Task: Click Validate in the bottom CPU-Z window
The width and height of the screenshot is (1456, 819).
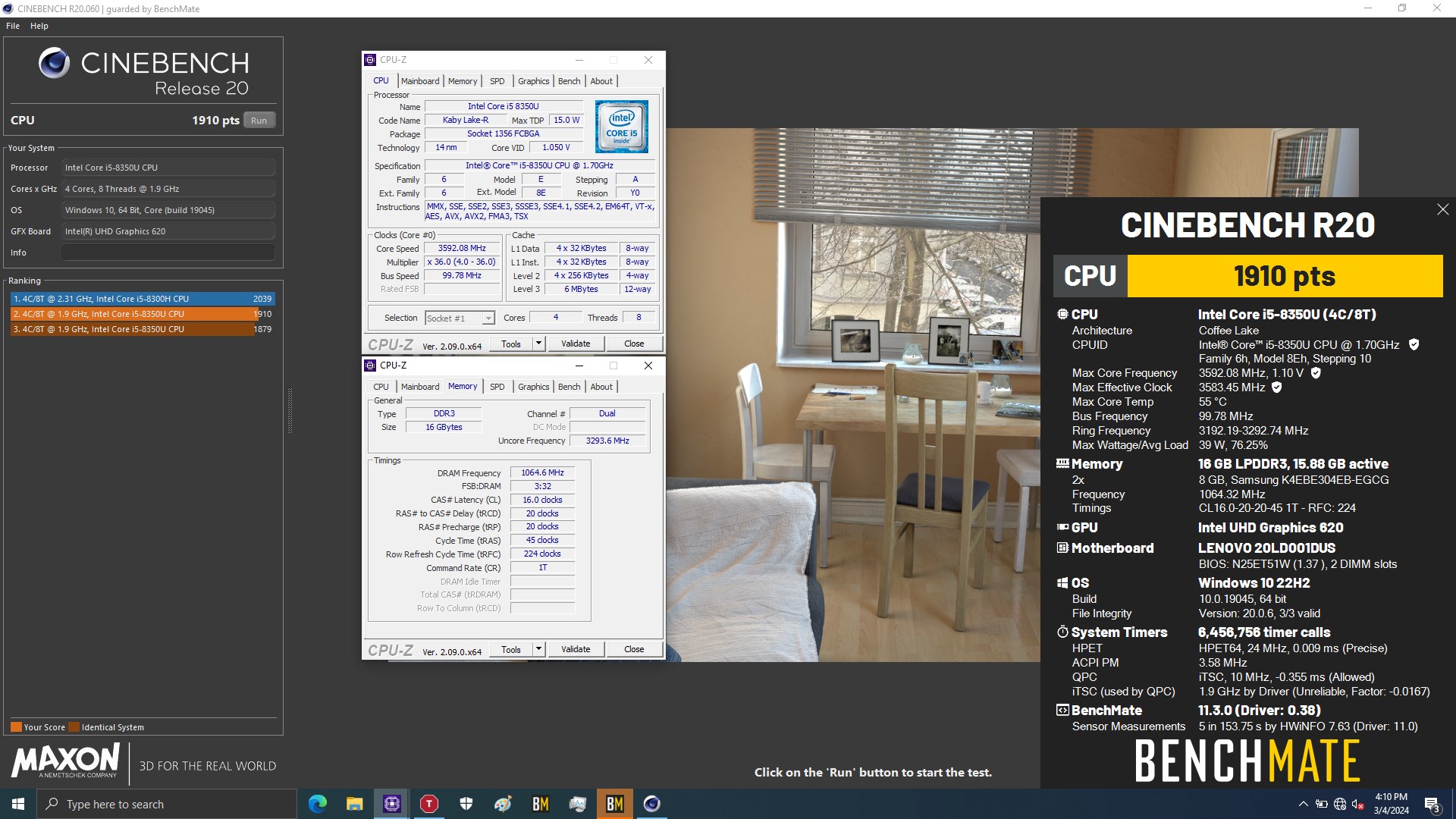Action: (x=576, y=650)
